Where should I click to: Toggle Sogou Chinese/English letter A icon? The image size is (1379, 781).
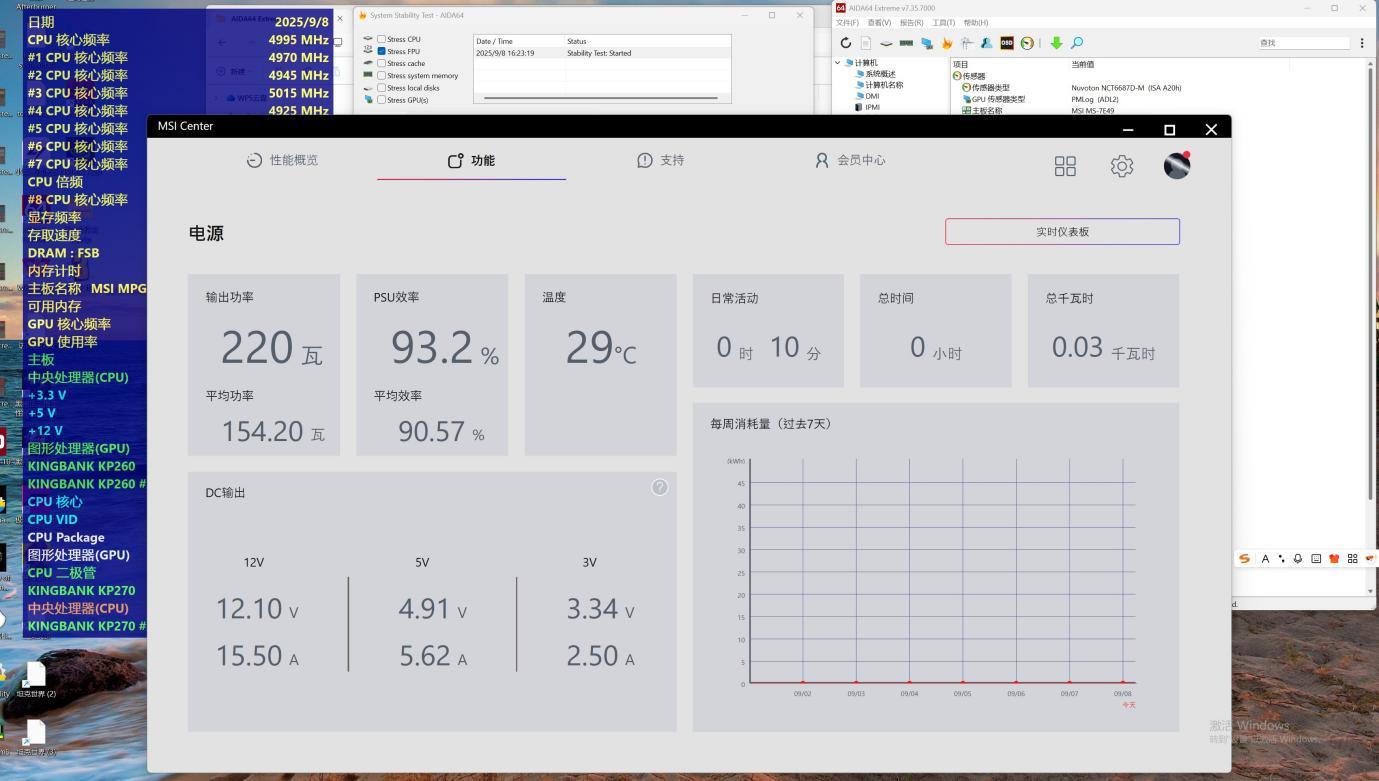[1265, 559]
